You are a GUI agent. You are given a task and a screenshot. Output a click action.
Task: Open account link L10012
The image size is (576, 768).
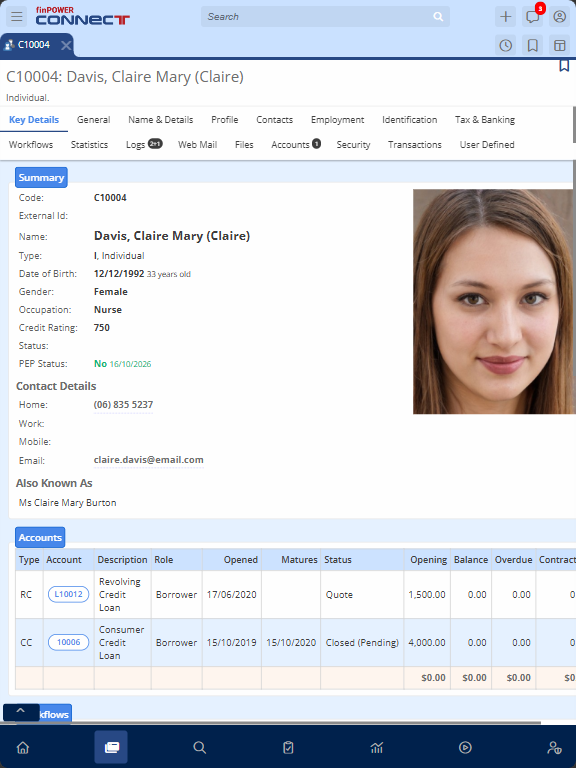tap(69, 594)
